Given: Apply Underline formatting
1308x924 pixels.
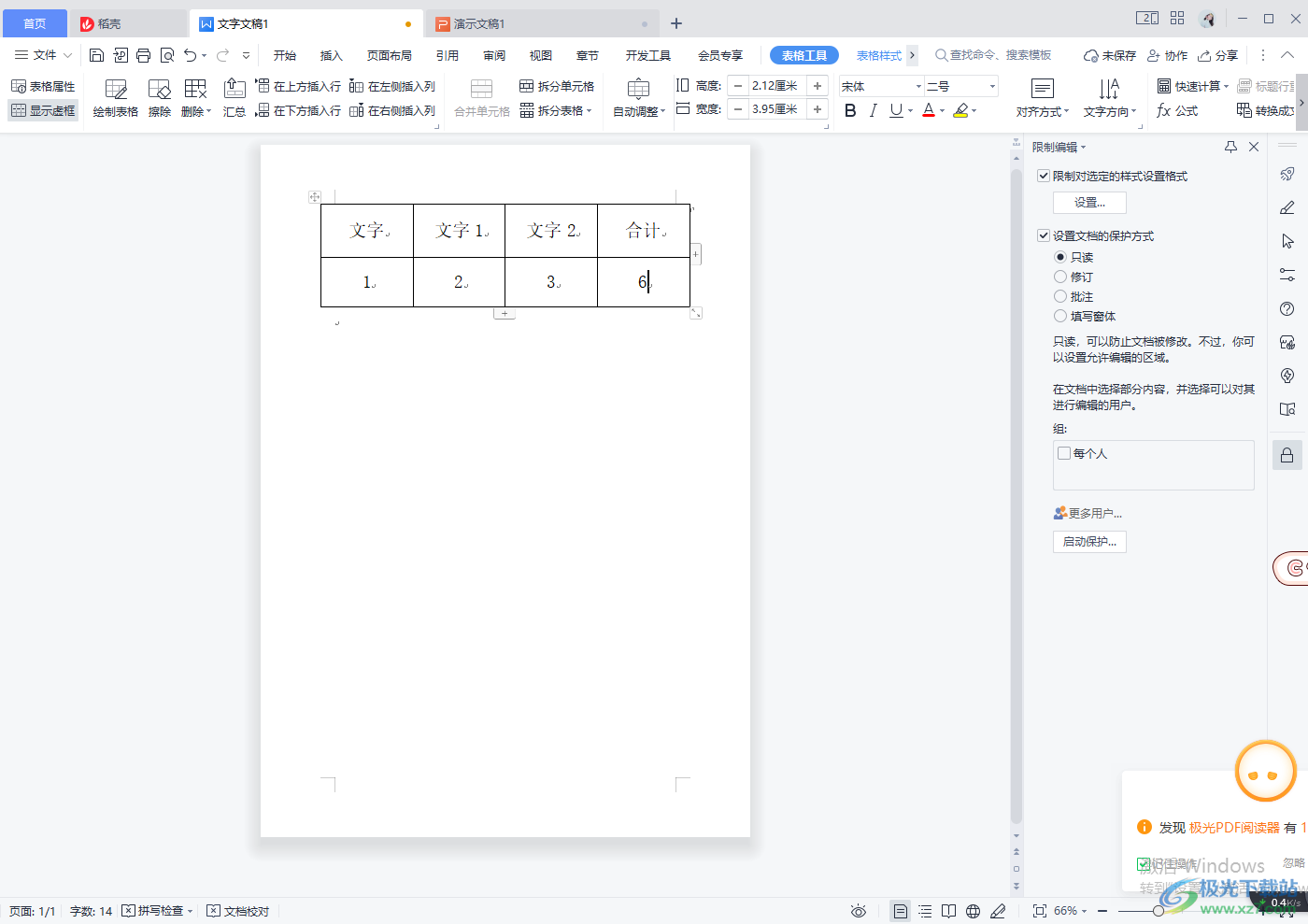Looking at the screenshot, I should click(x=896, y=110).
